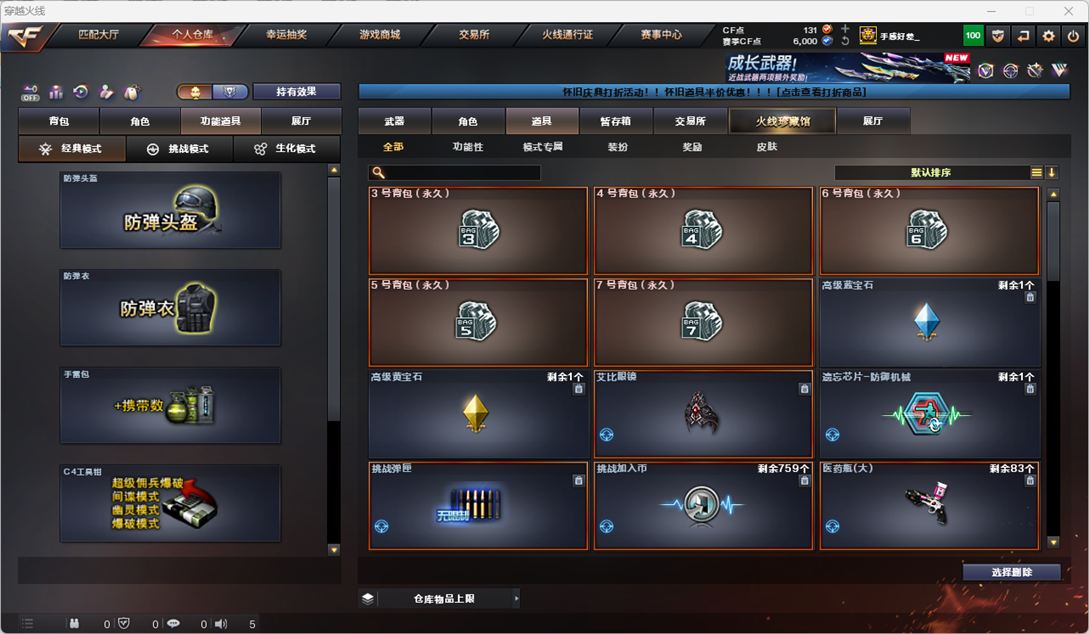
Task: Click the search magnifier icon in inventory
Action: [378, 172]
